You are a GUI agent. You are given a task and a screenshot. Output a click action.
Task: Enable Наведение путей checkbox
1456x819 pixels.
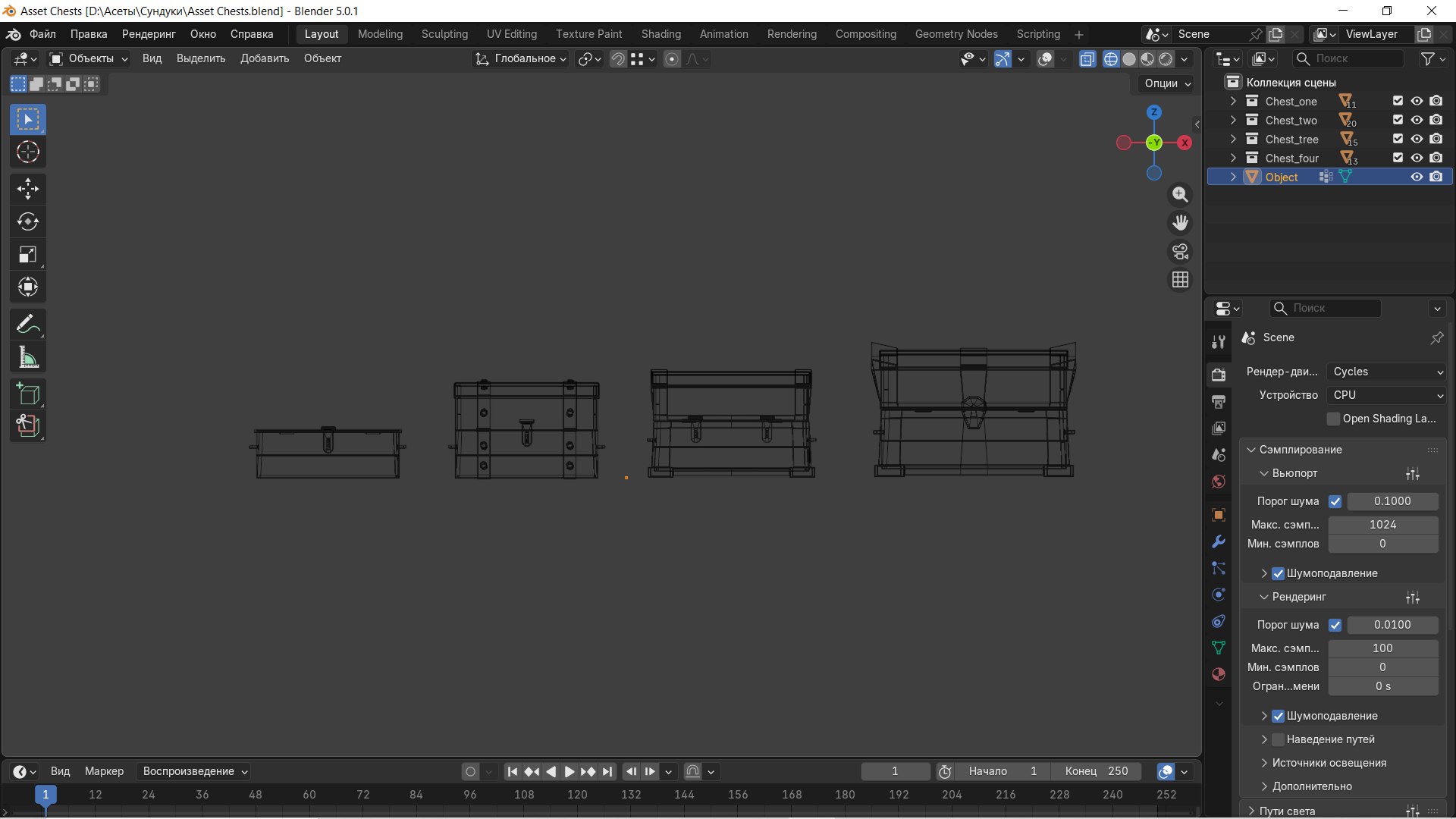point(1278,739)
